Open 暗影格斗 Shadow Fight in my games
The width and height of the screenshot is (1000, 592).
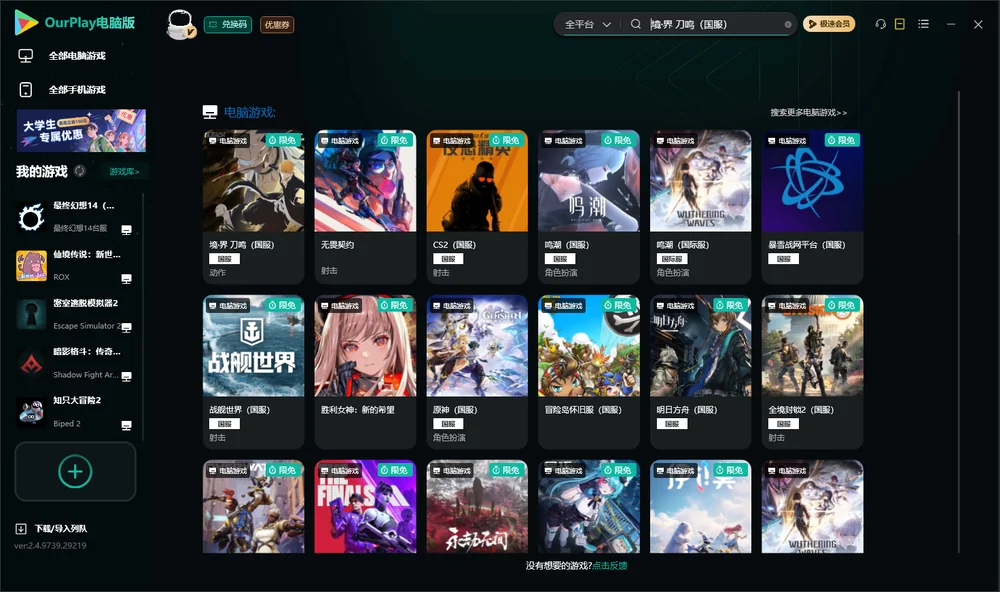click(75, 363)
